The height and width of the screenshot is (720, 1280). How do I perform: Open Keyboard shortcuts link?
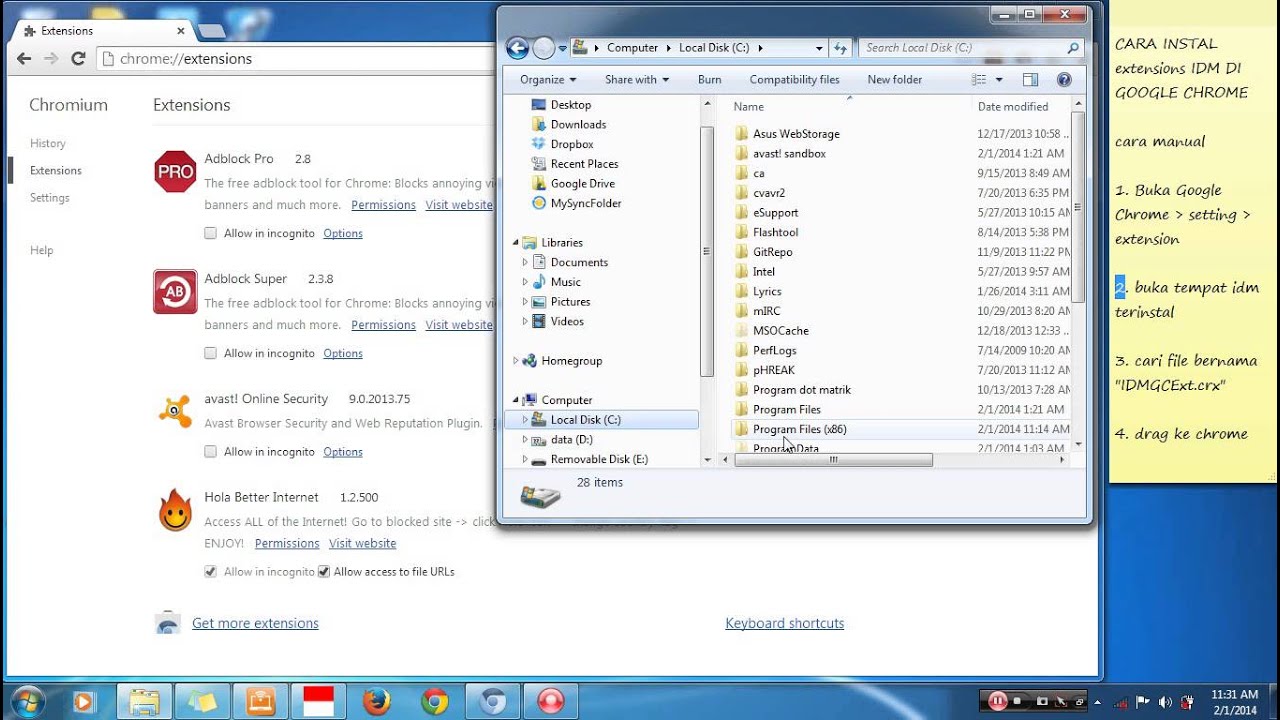785,623
